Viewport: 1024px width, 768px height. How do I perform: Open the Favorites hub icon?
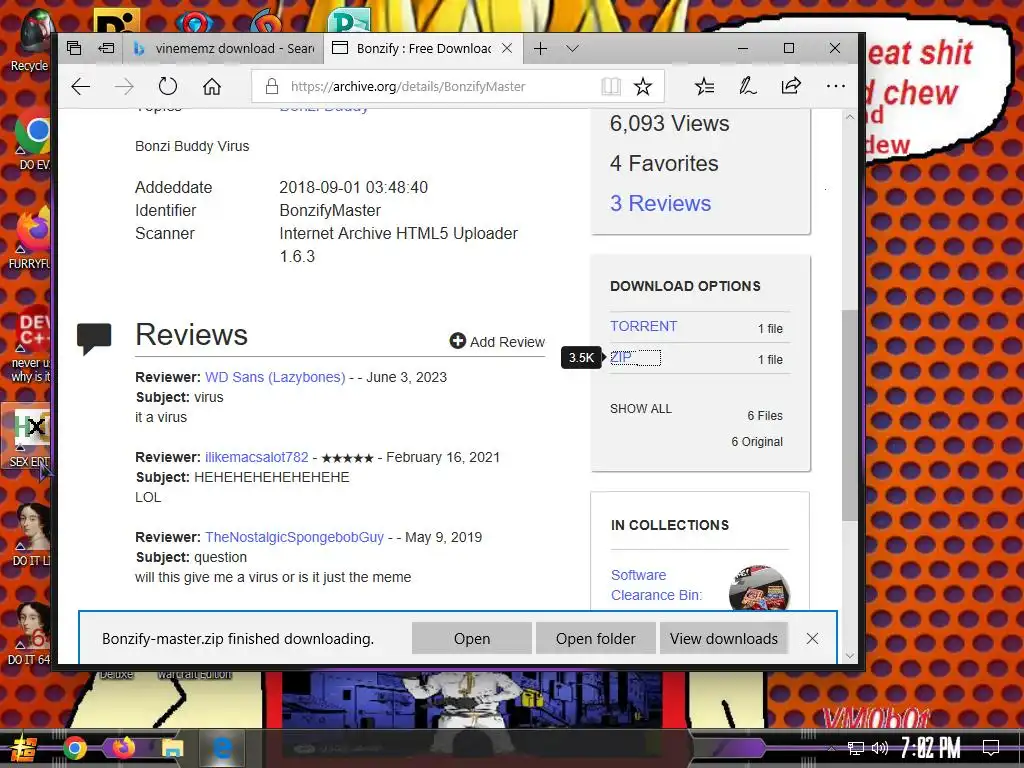click(x=704, y=86)
